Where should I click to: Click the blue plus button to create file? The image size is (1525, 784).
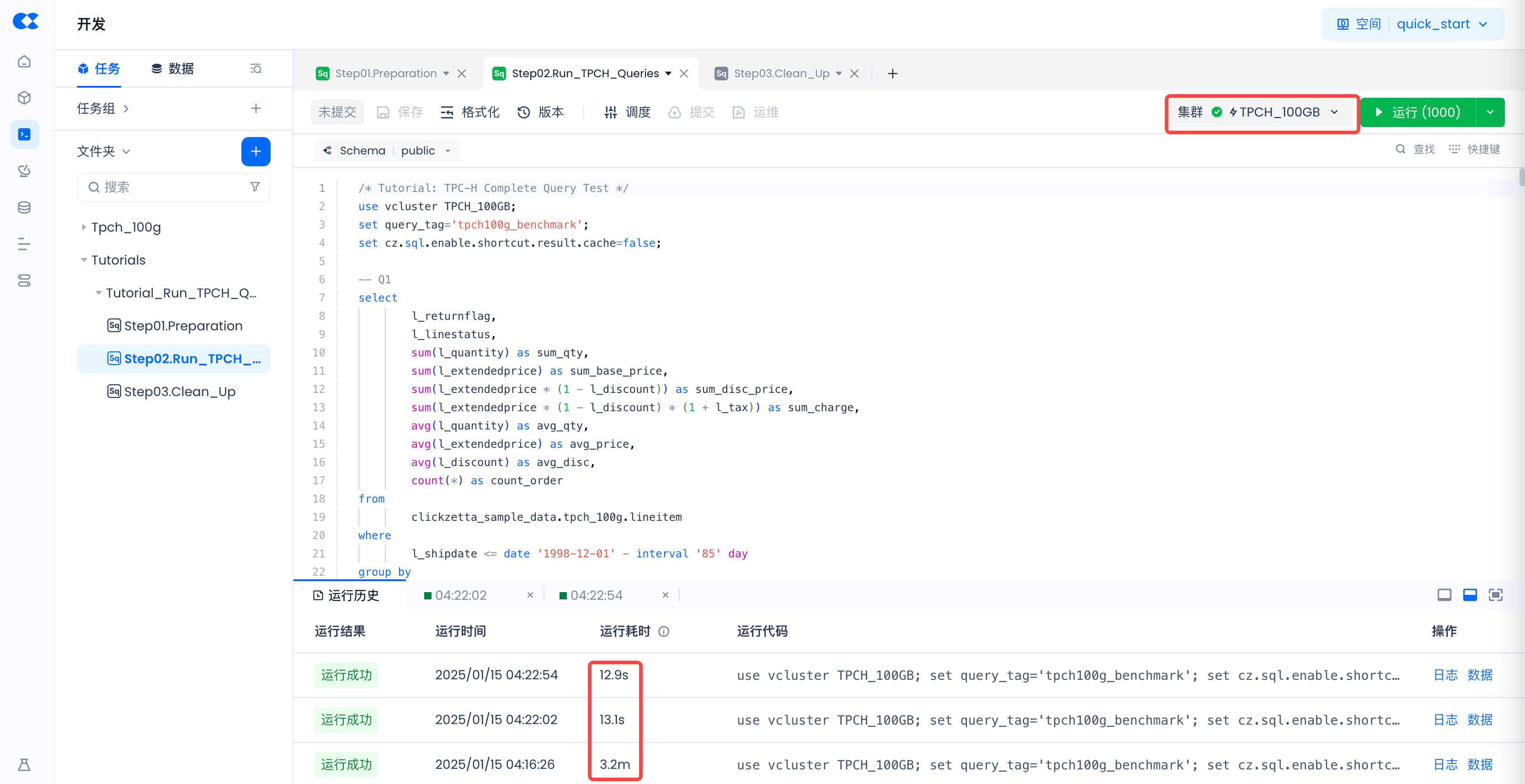tap(256, 152)
